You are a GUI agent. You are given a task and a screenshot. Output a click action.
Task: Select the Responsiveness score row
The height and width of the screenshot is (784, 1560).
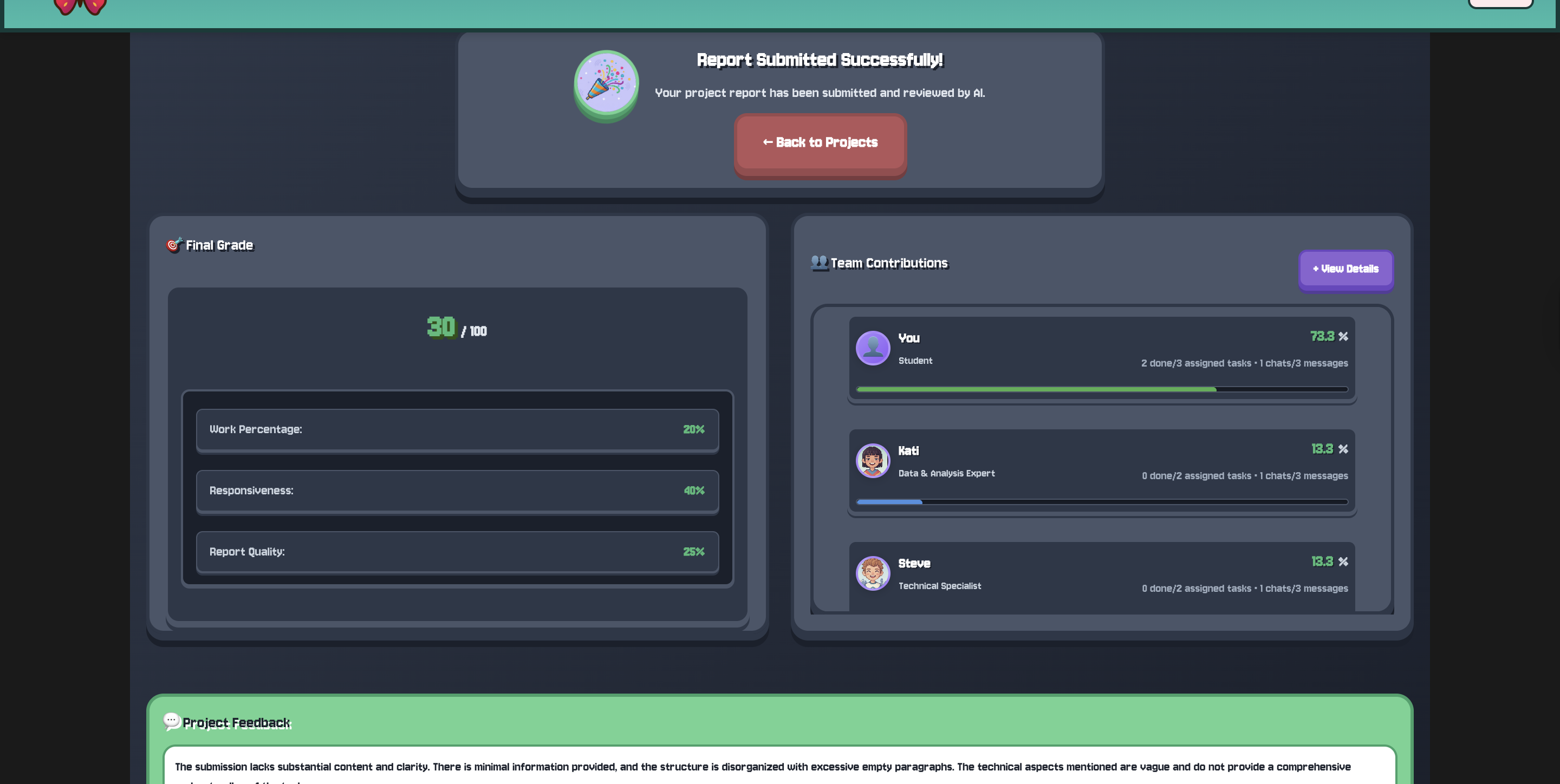[457, 491]
